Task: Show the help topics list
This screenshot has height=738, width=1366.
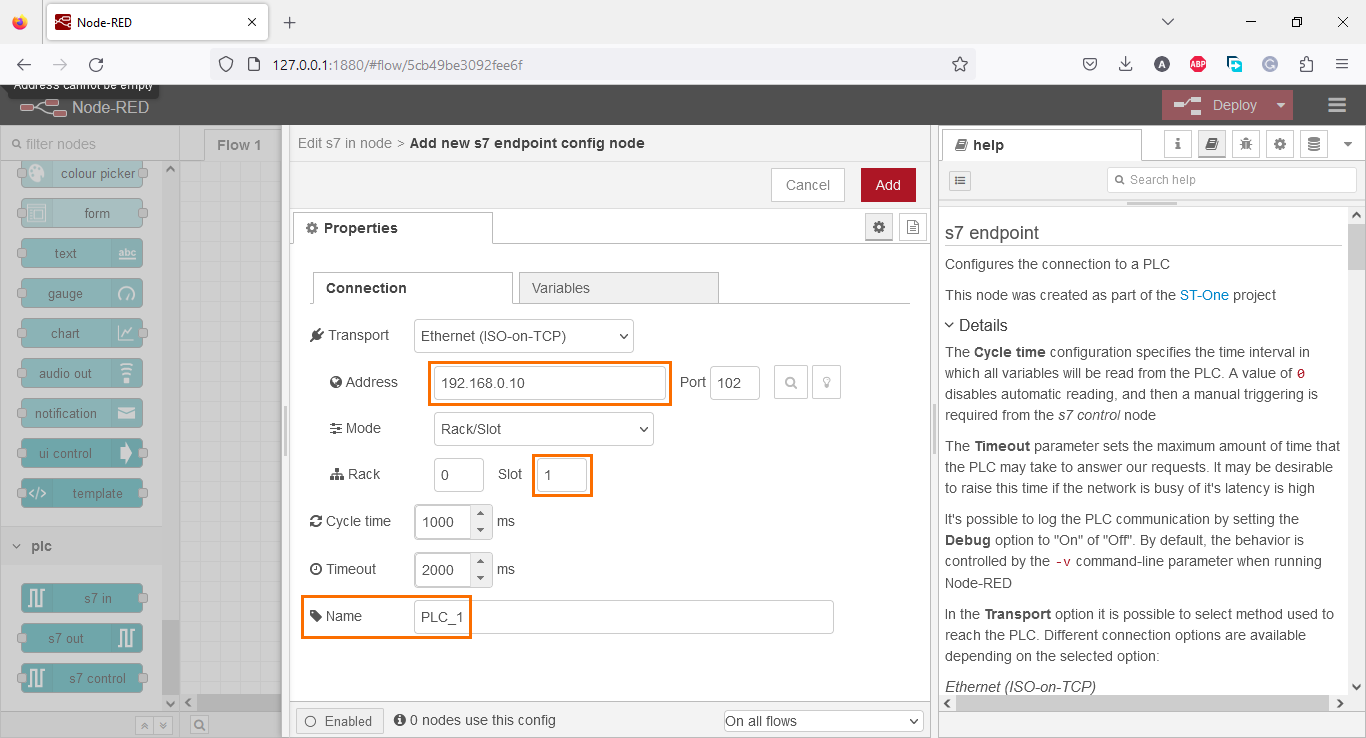Action: point(959,180)
